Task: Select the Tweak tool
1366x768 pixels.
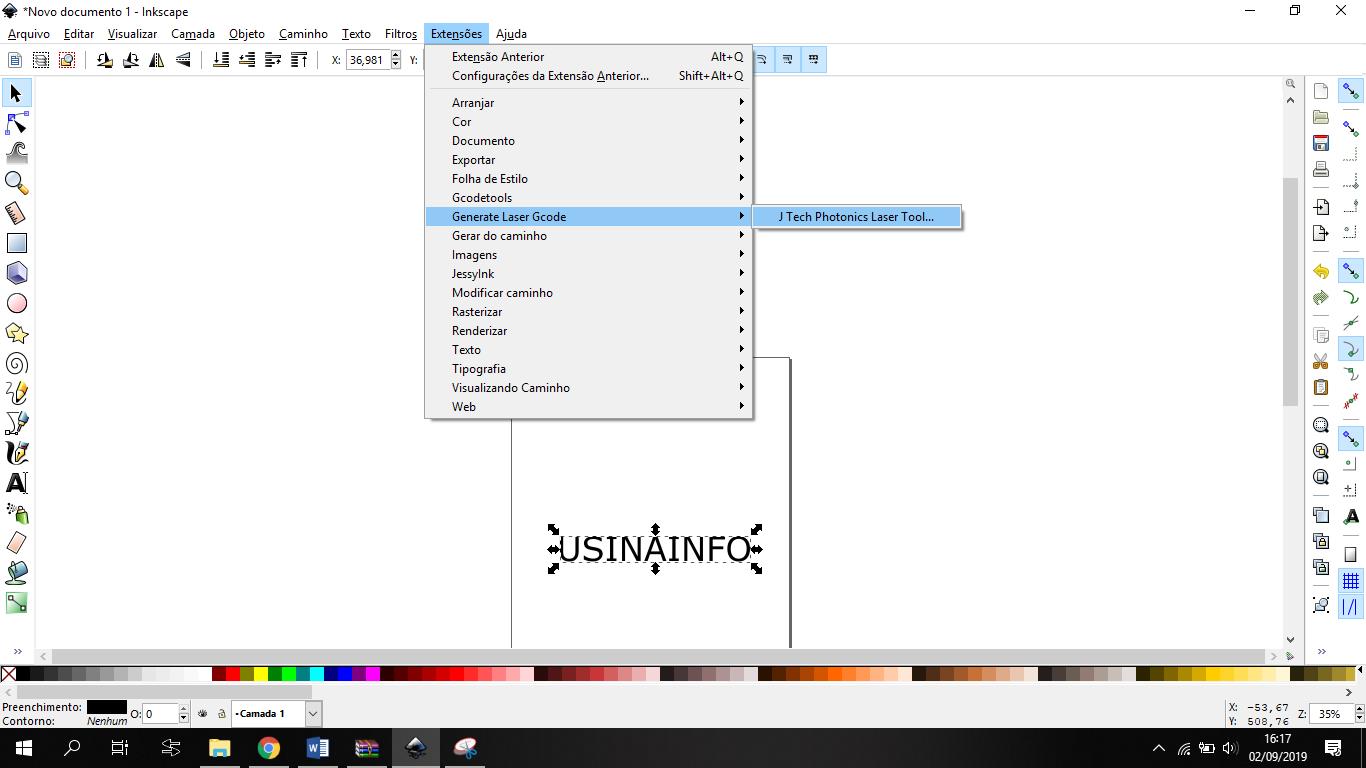Action: 16,153
